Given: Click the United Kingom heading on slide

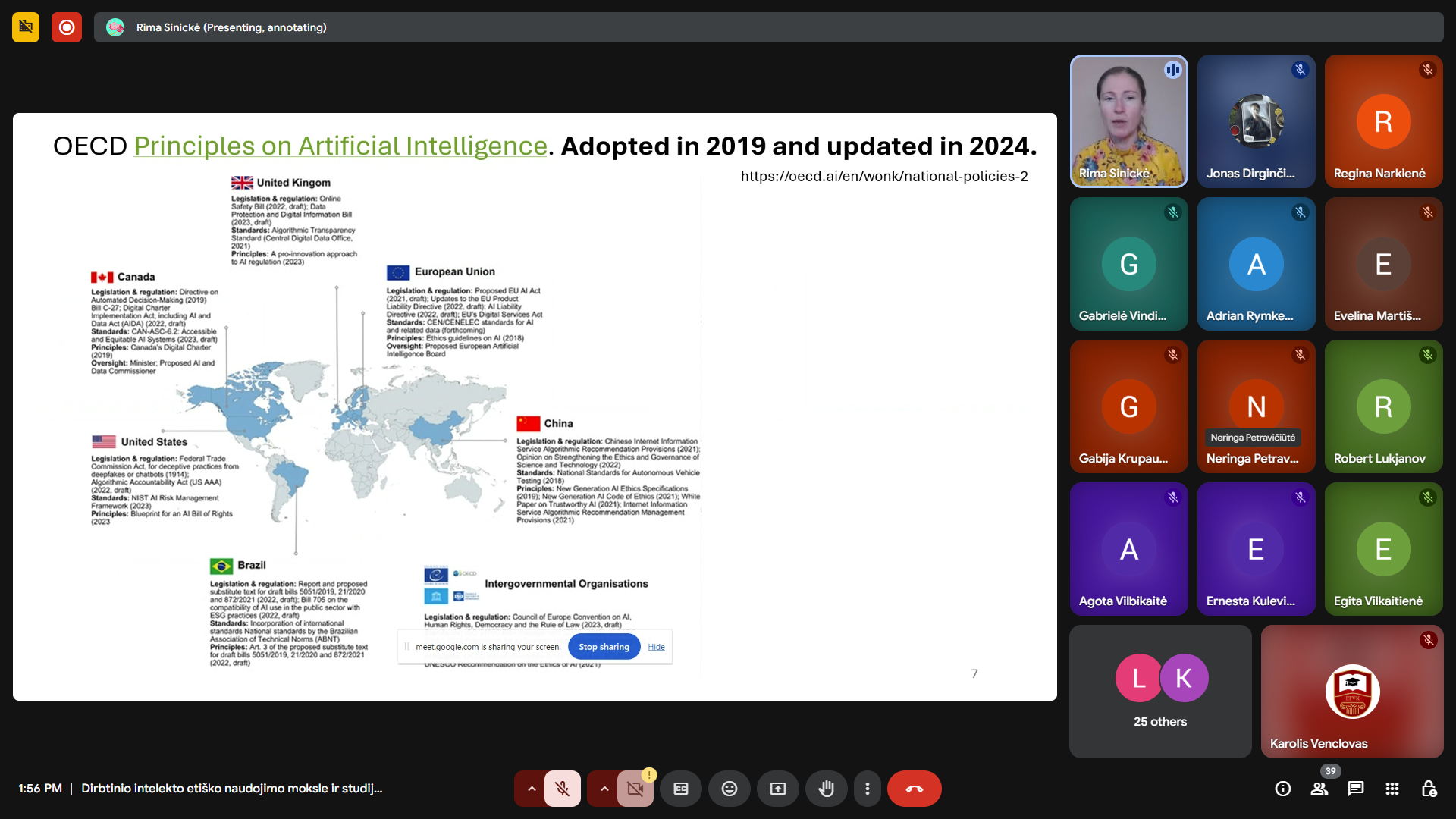Looking at the screenshot, I should click(293, 183).
